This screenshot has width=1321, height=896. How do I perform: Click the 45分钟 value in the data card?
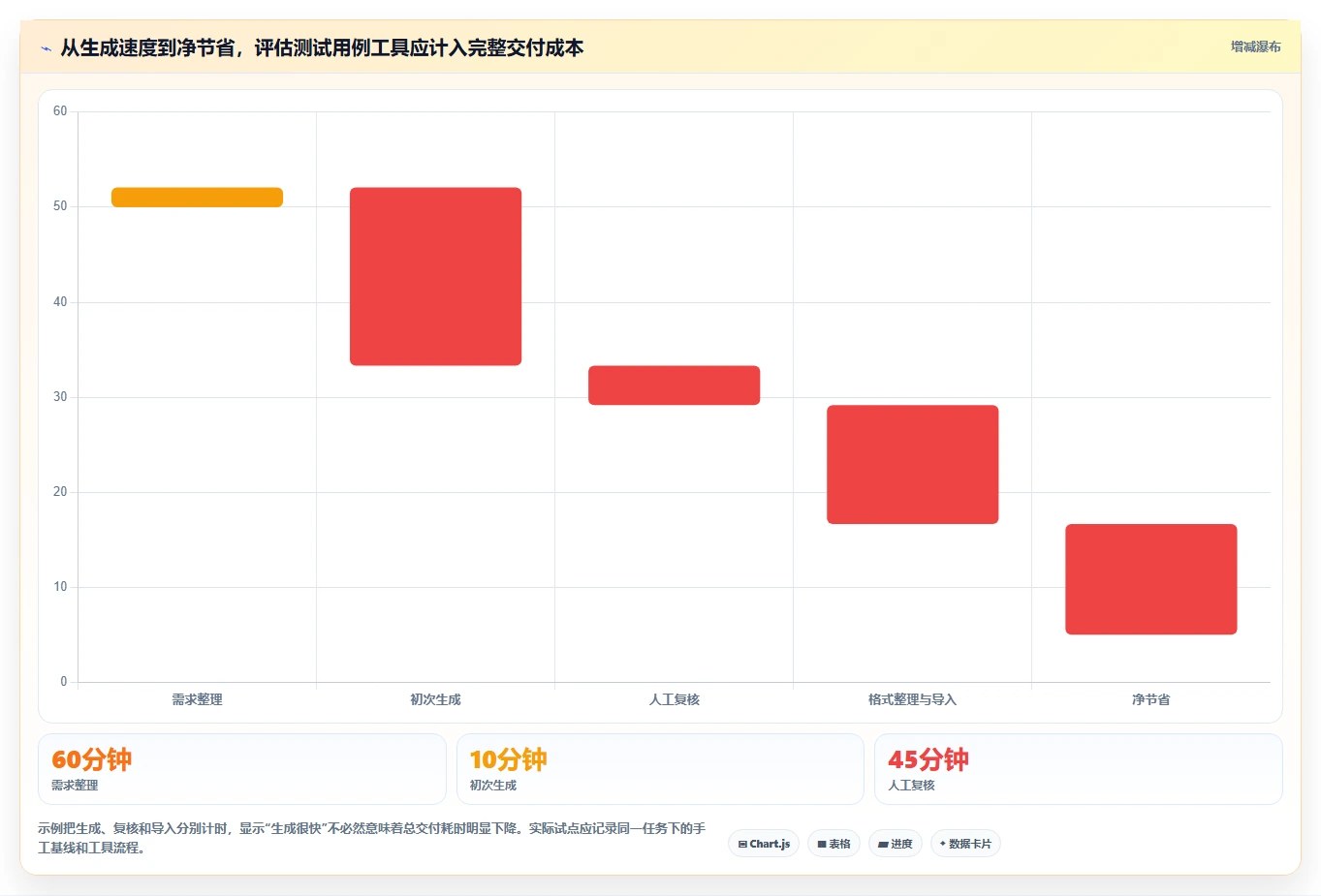point(928,759)
